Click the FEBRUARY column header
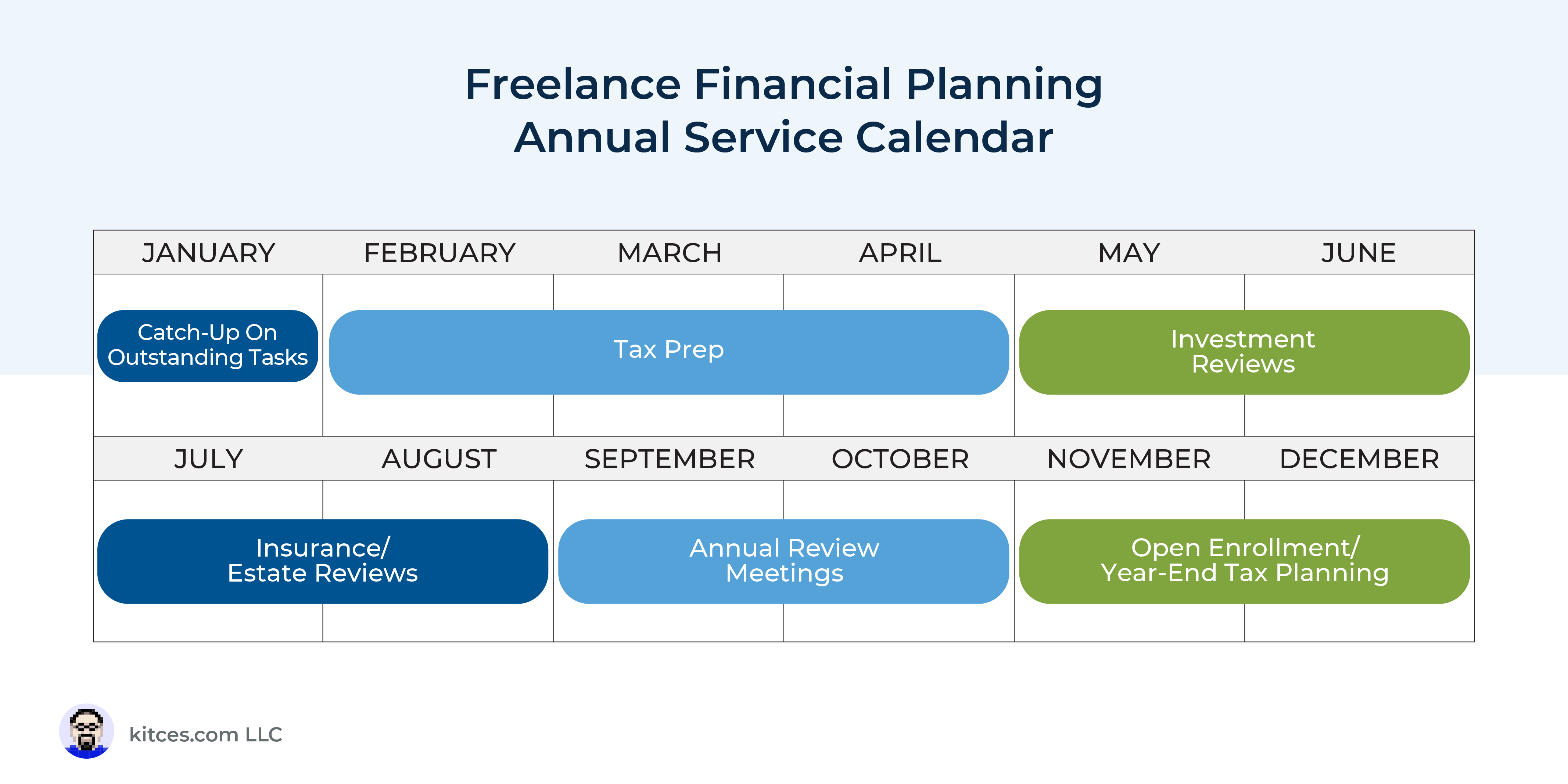Viewport: 1568px width, 784px height. (x=439, y=253)
